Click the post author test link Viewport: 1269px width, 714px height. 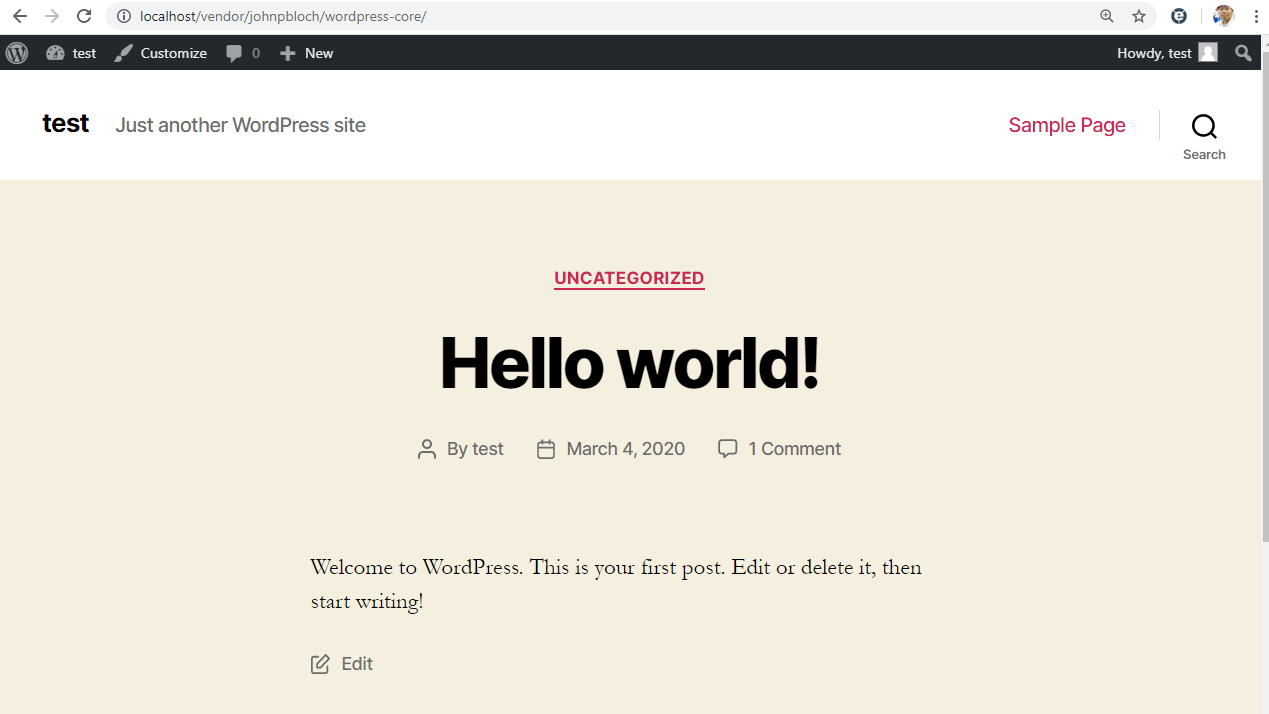[x=487, y=449]
